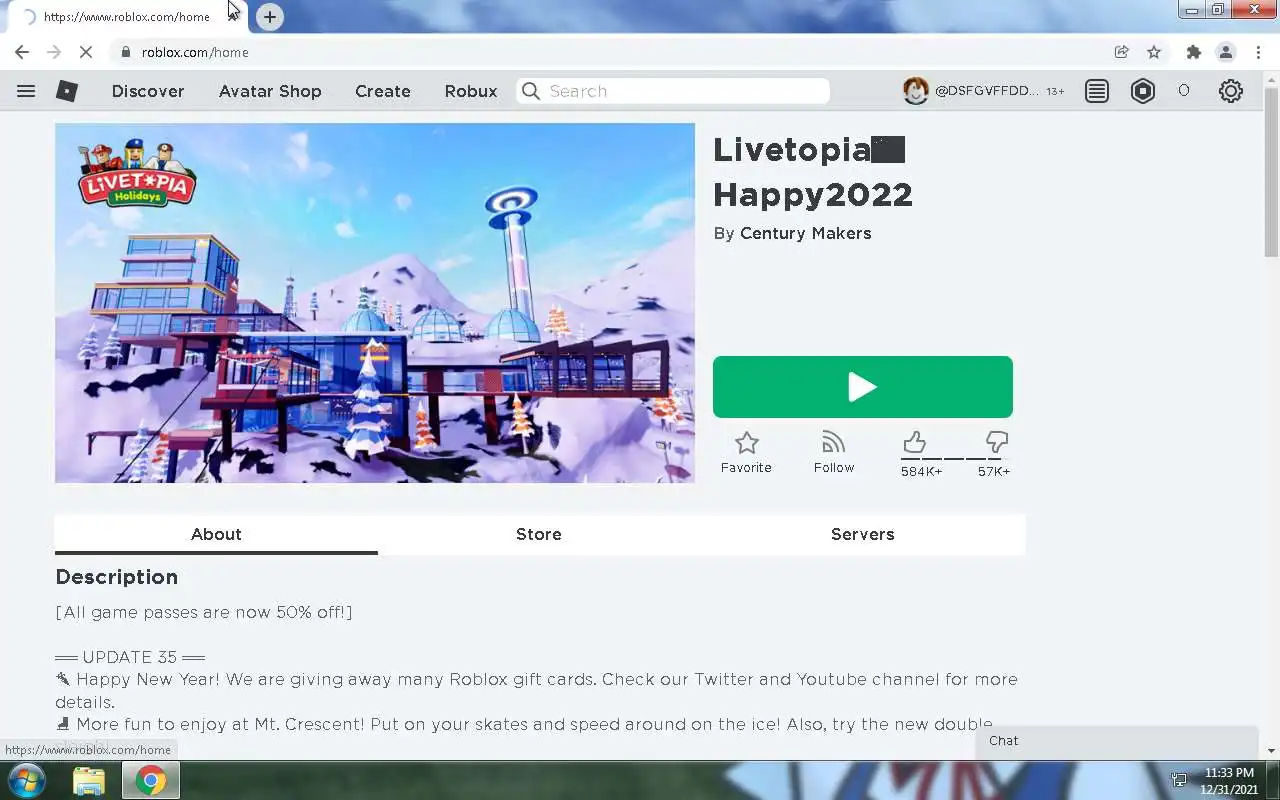Click the thumbs down dislike icon
This screenshot has width=1280, height=800.
[x=996, y=442]
